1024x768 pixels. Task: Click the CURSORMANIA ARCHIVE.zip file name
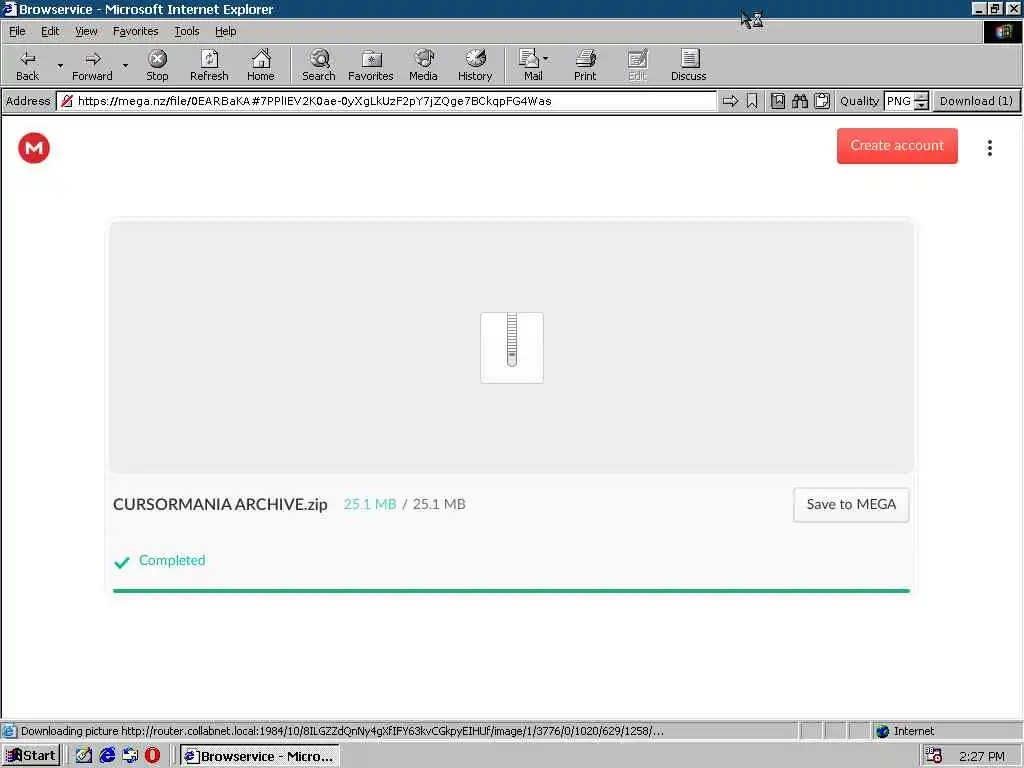[x=220, y=504]
